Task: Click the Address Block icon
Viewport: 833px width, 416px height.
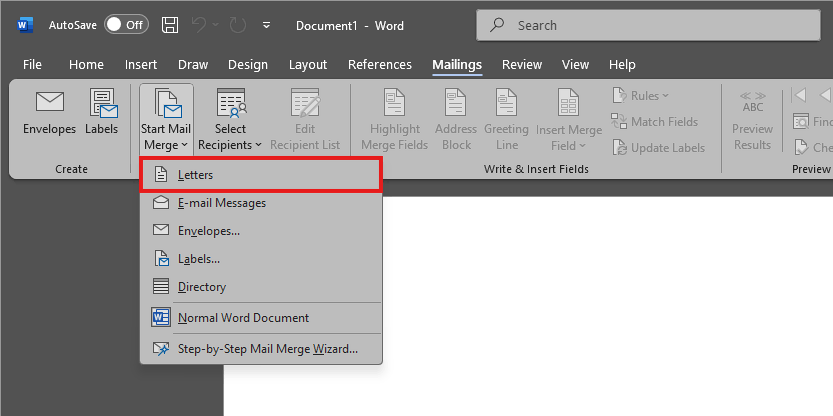Action: pos(456,103)
